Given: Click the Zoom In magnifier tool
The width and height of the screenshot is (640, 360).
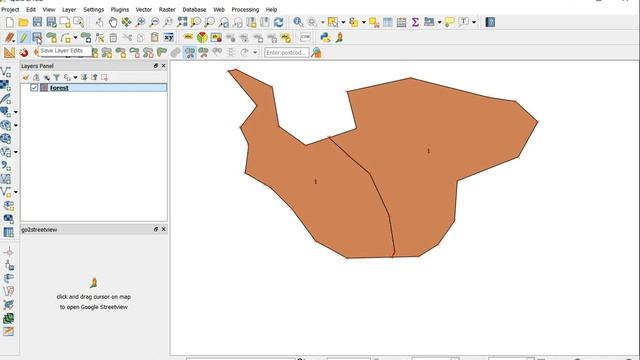Looking at the screenshot, I should 140,22.
